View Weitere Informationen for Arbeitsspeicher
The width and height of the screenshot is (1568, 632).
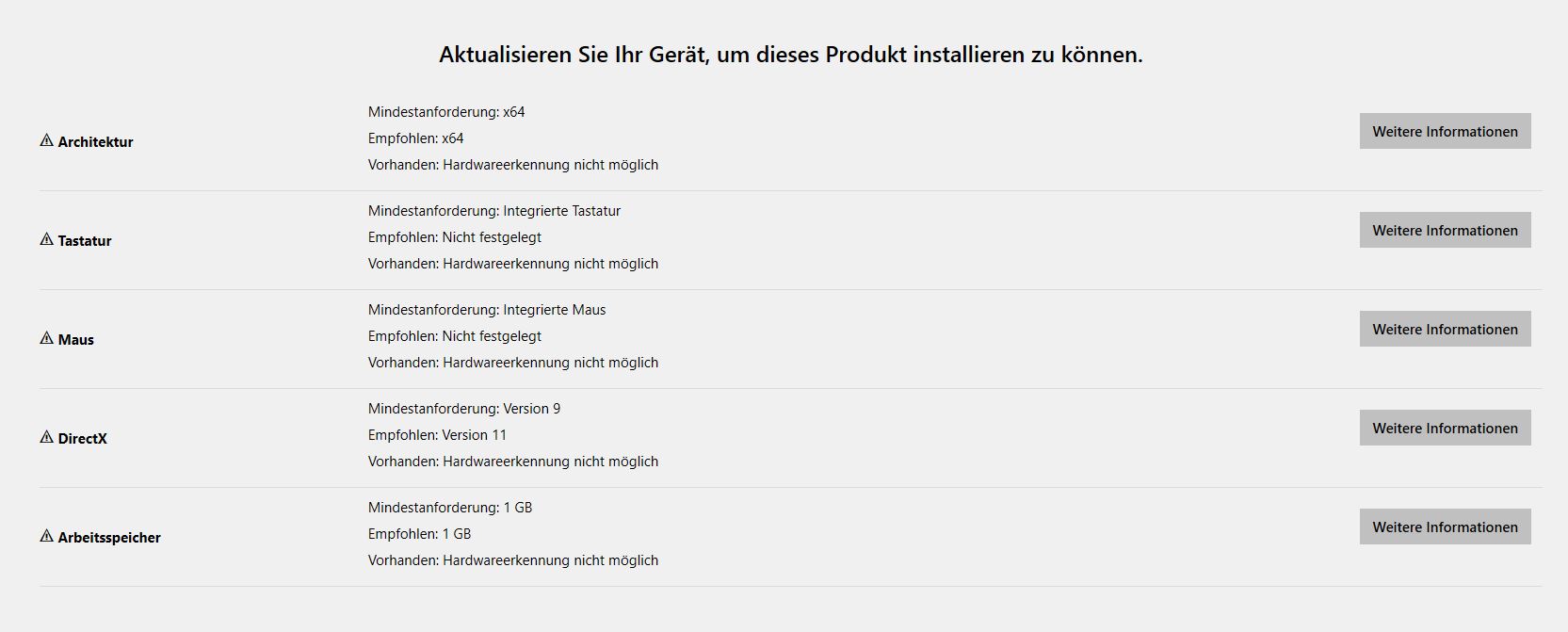tap(1445, 527)
